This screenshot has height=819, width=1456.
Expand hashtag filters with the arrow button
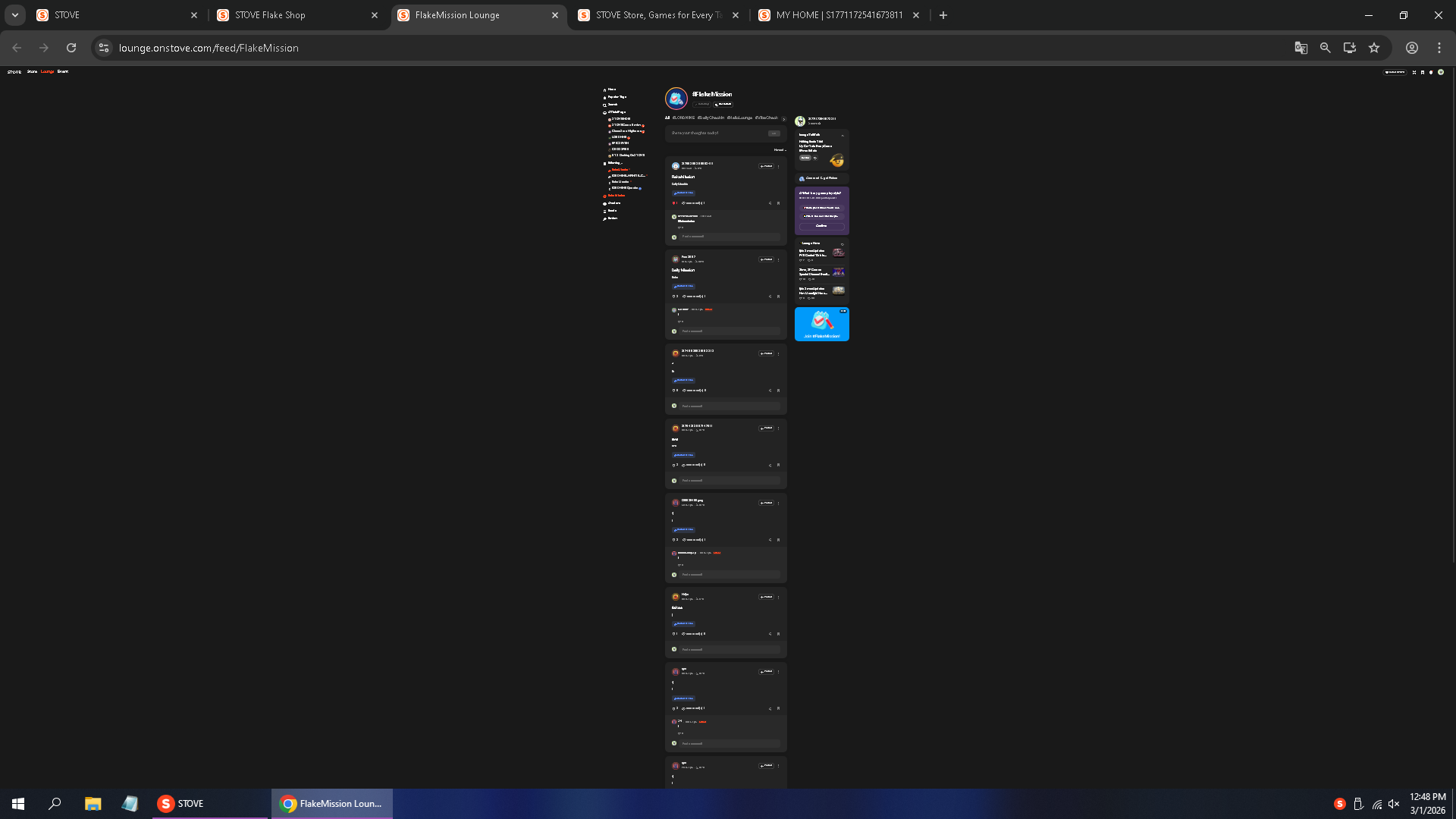pos(783,118)
